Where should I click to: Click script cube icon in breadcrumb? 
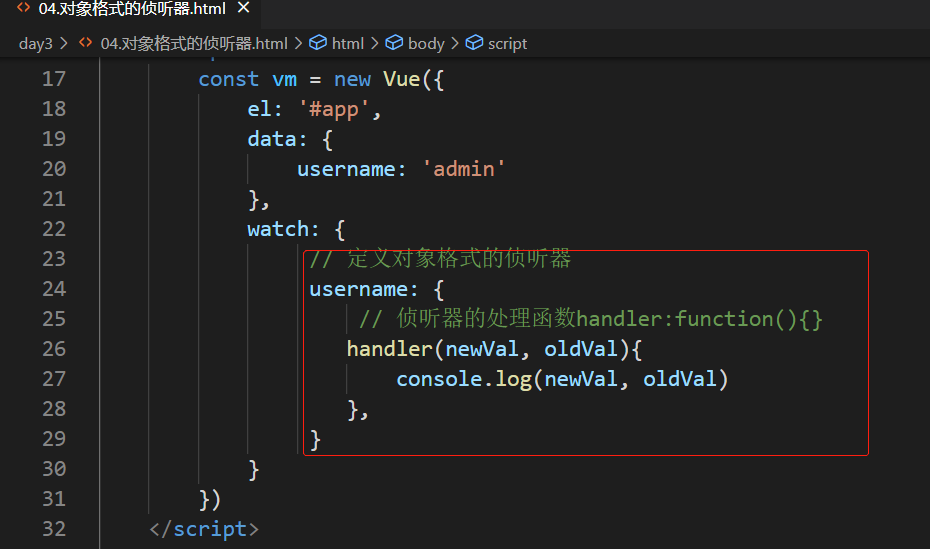pos(474,43)
